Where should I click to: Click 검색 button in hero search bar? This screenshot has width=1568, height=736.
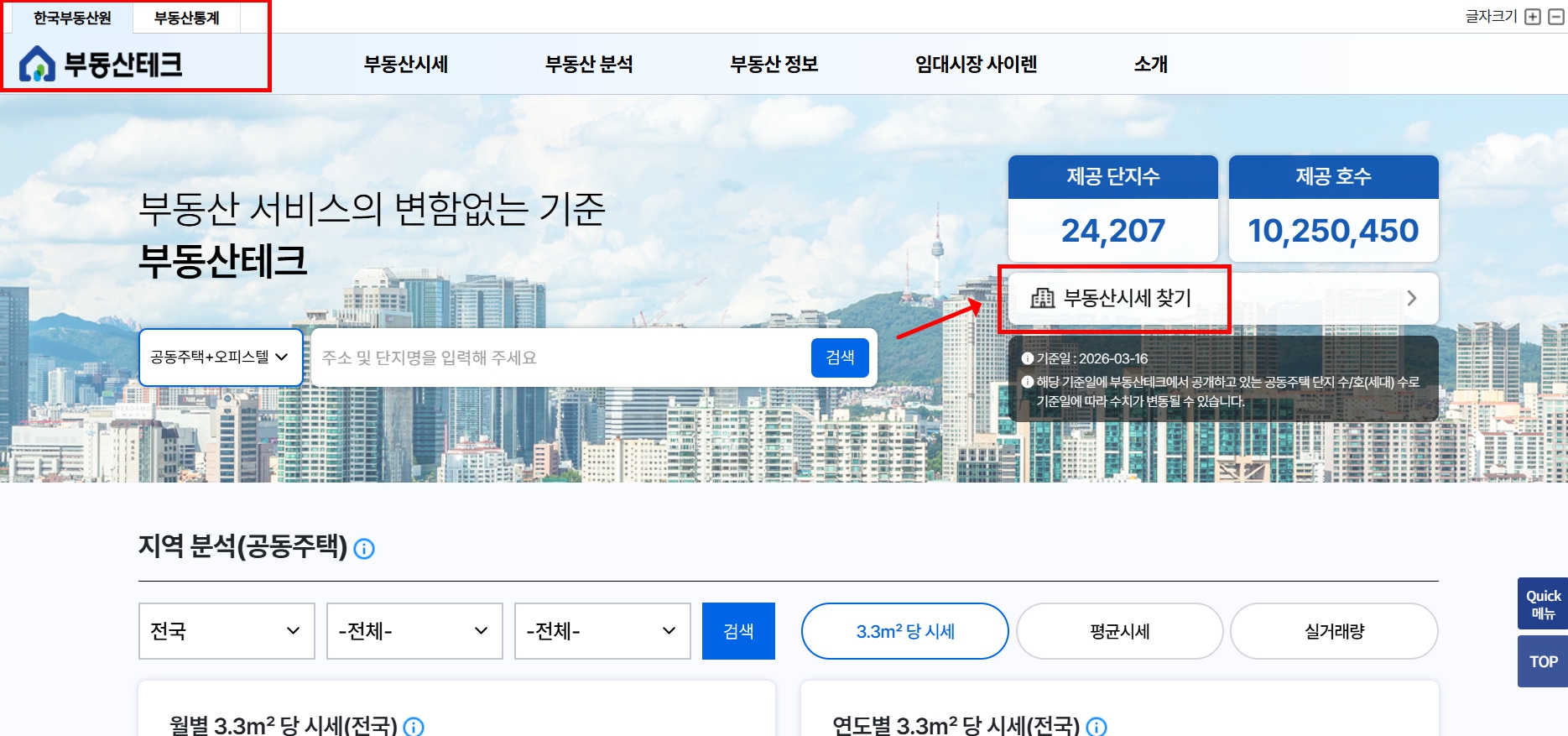[x=840, y=358]
